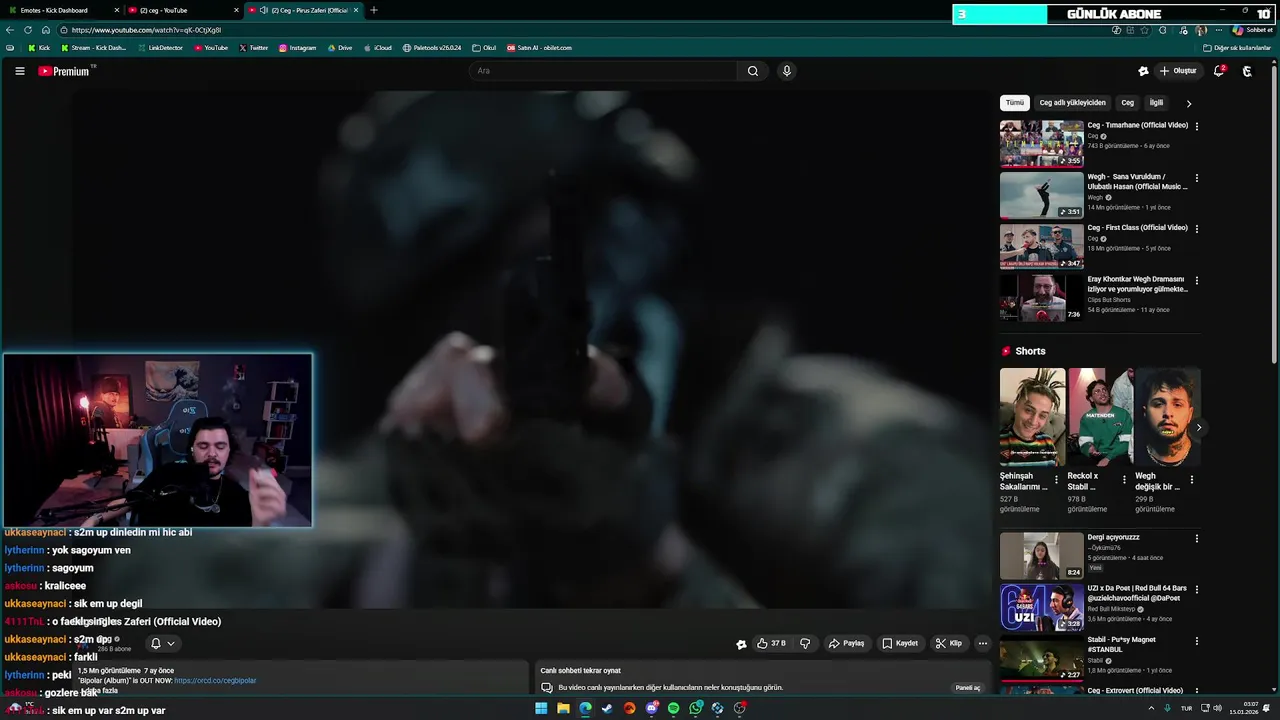Select the 'İlgili' filter chip
Screen dimensions: 1280x720
click(1156, 103)
